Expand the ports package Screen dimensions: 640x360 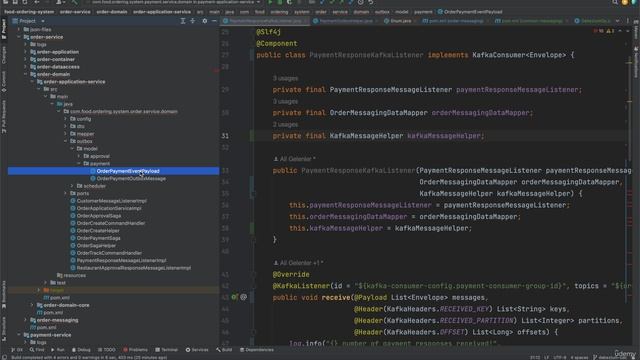pos(66,193)
